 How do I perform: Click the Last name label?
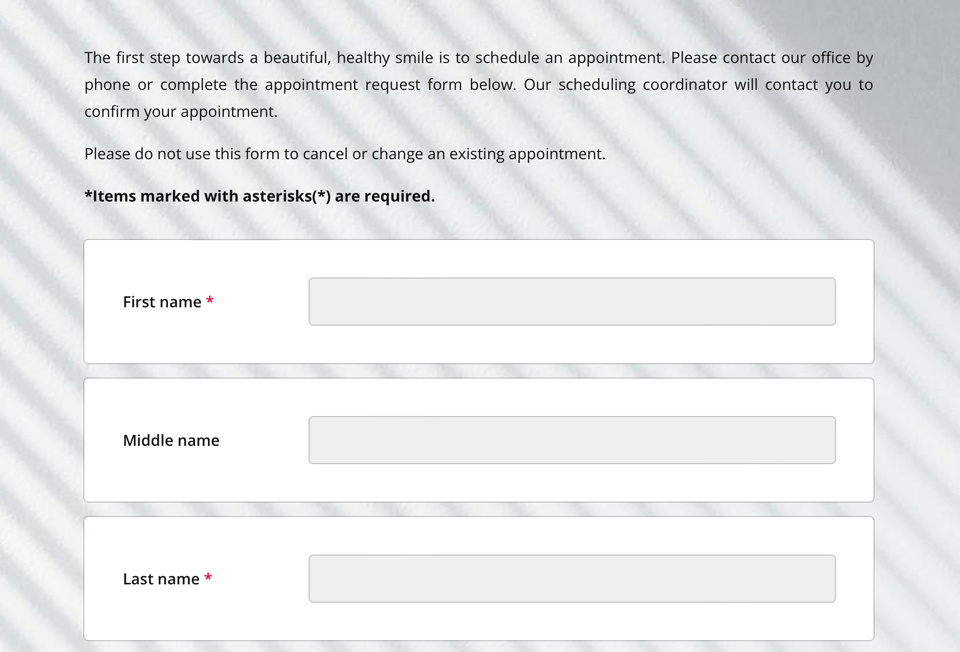tap(160, 579)
